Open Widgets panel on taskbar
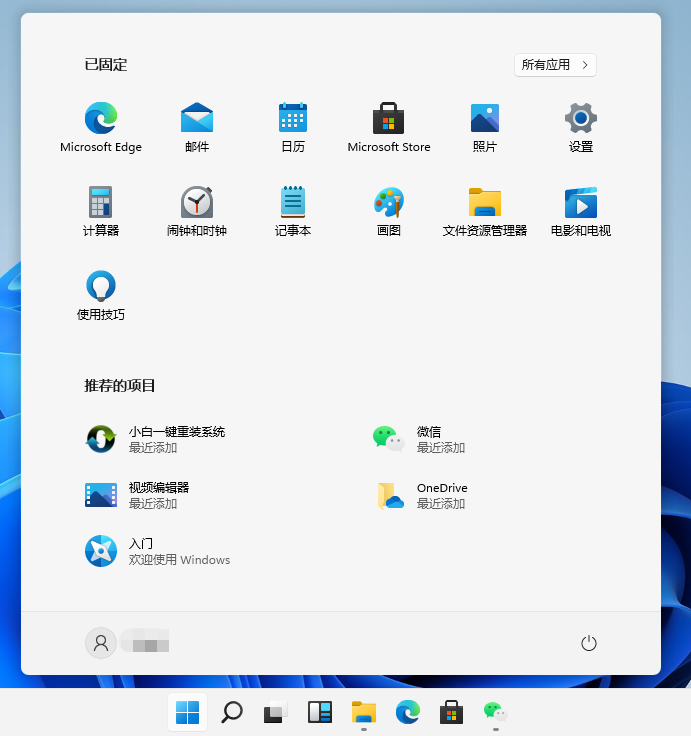 320,712
